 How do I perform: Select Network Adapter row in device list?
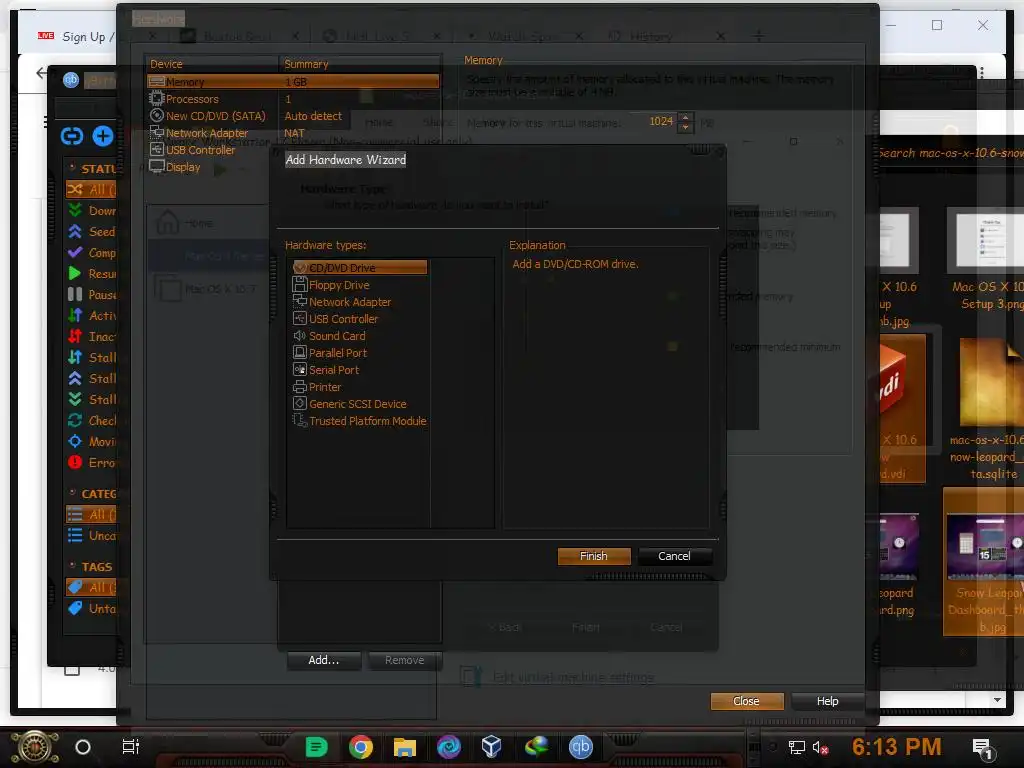point(293,133)
